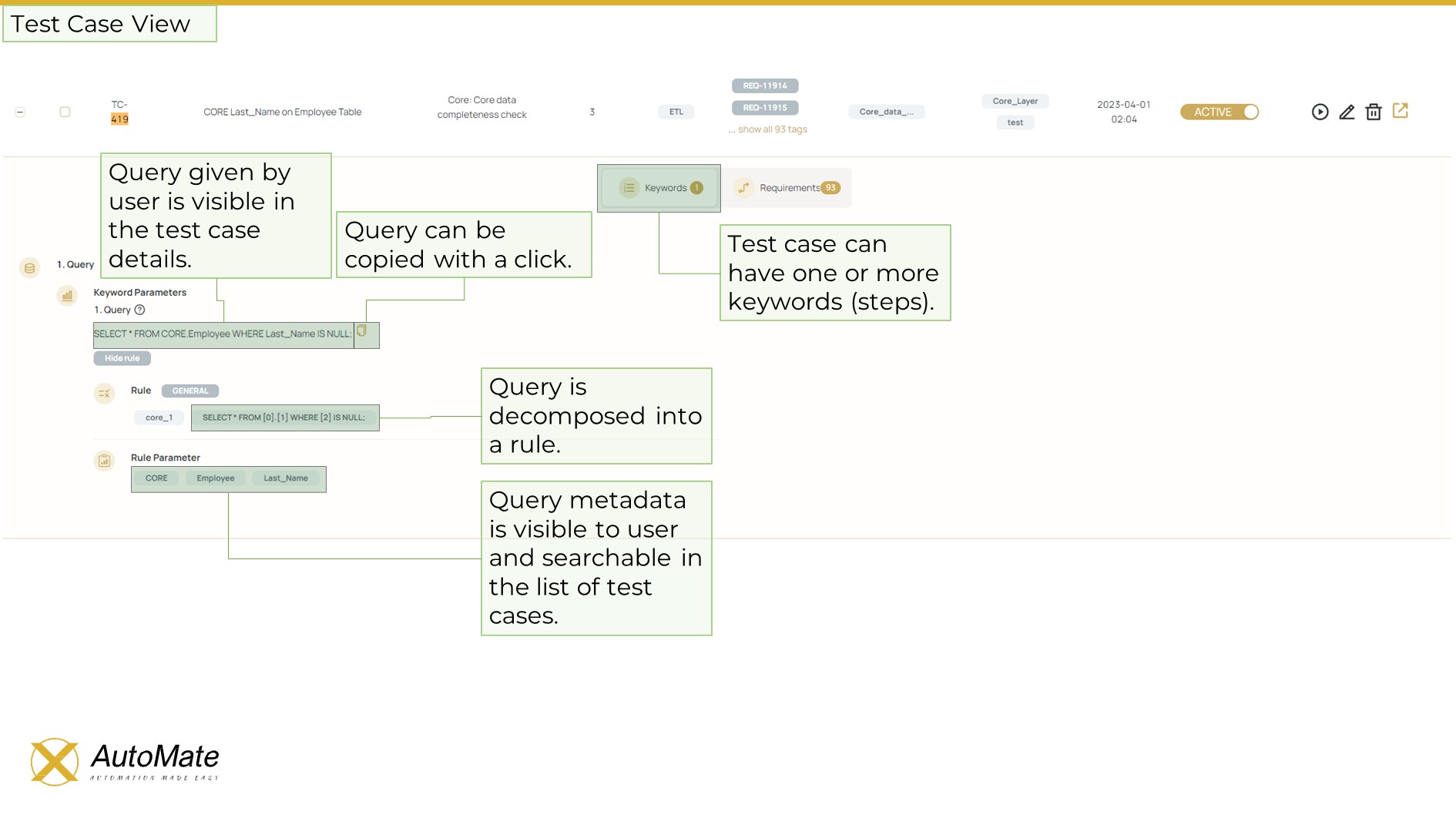The width and height of the screenshot is (1456, 815).
Task: Click the Rule Parameter panel icon
Action: click(104, 461)
